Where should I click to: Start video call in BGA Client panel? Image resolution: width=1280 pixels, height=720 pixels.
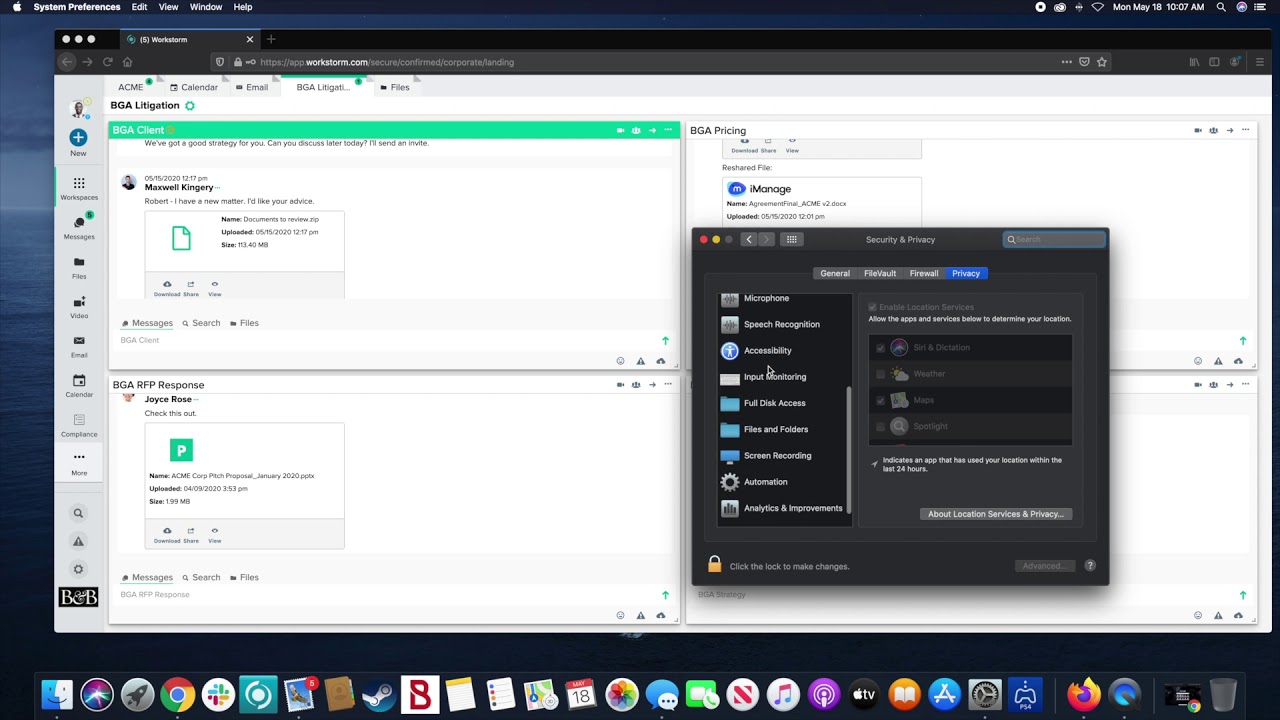(620, 130)
